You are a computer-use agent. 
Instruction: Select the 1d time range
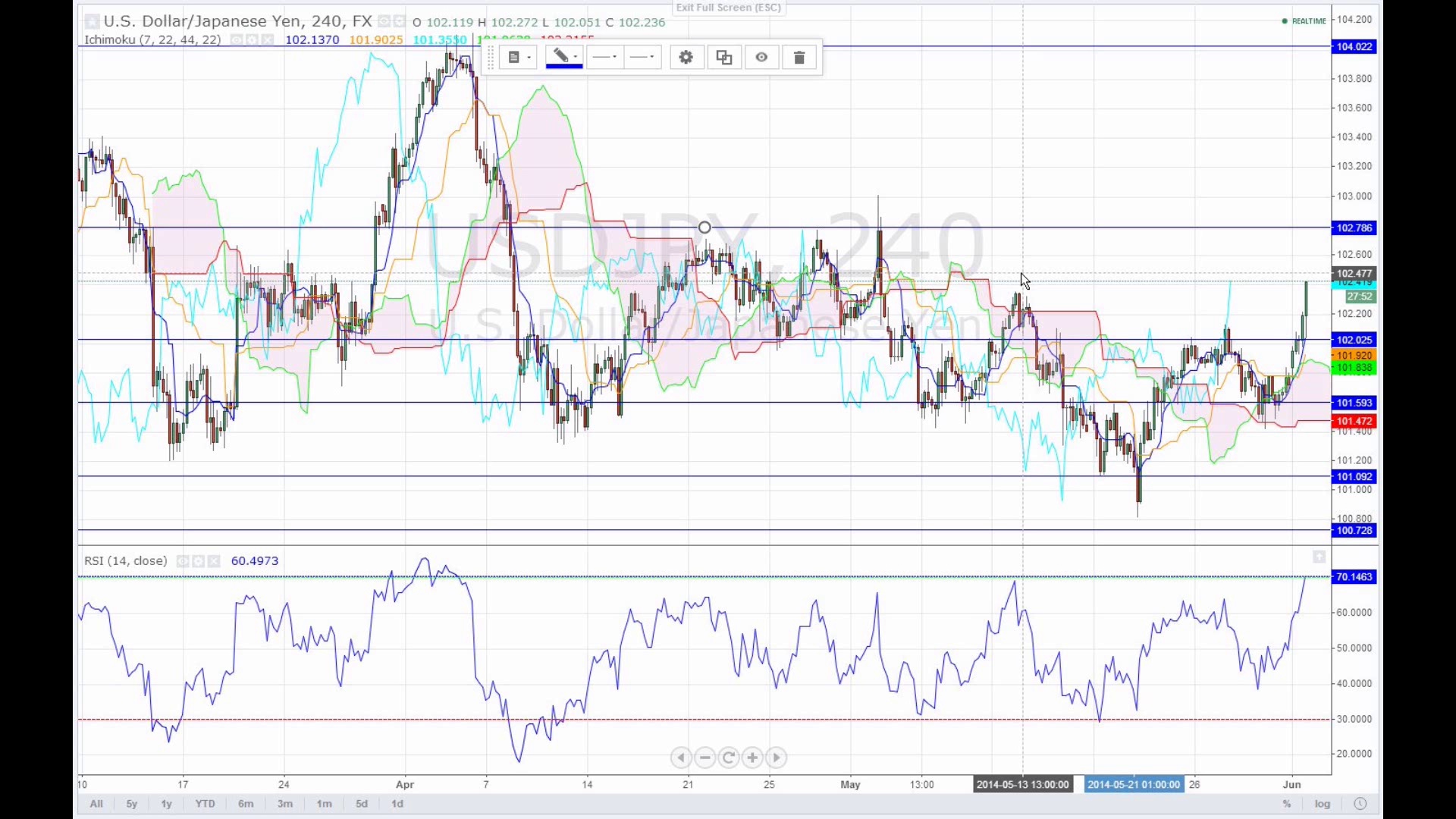[397, 804]
